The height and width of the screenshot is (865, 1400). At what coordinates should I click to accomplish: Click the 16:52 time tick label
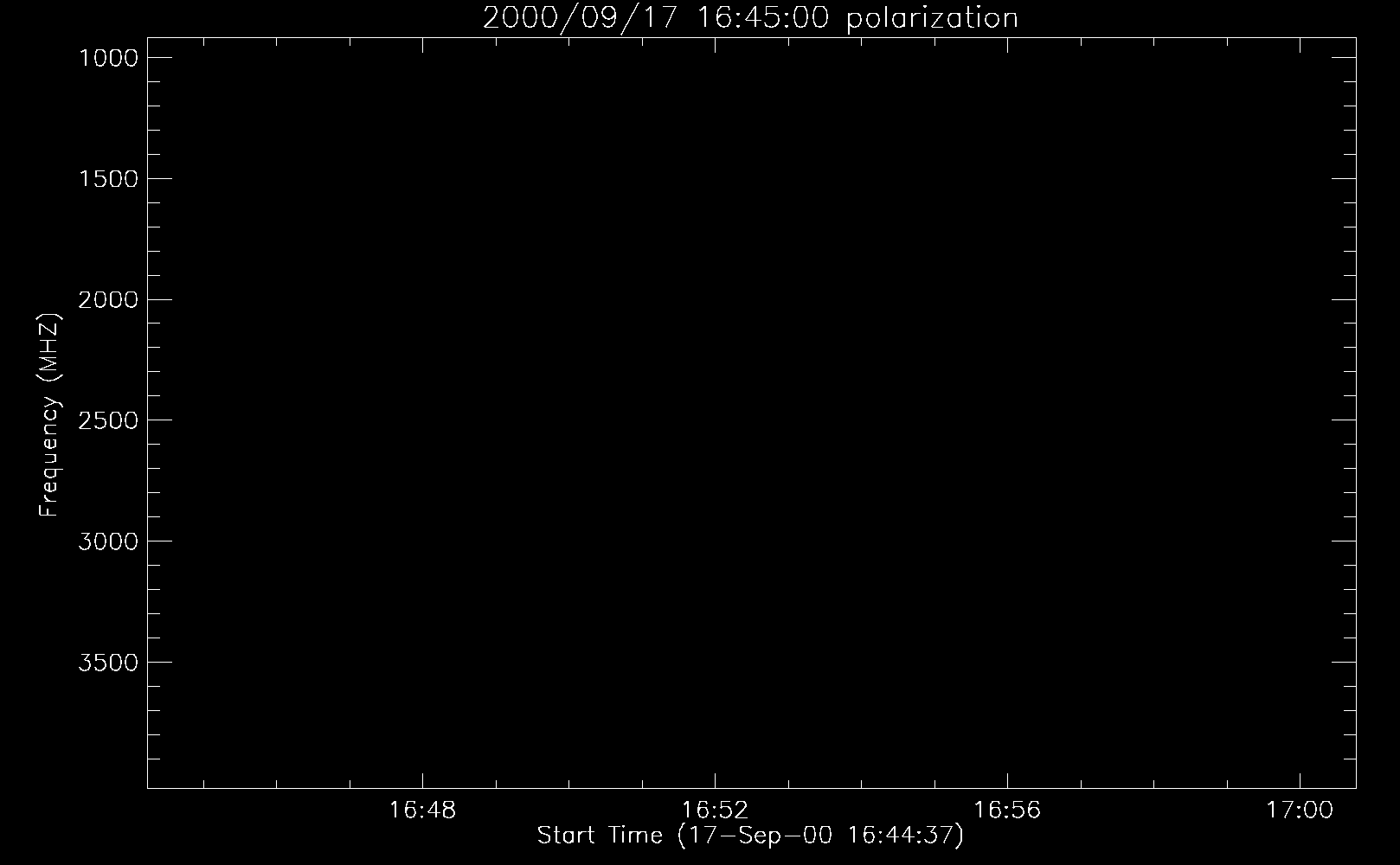715,811
